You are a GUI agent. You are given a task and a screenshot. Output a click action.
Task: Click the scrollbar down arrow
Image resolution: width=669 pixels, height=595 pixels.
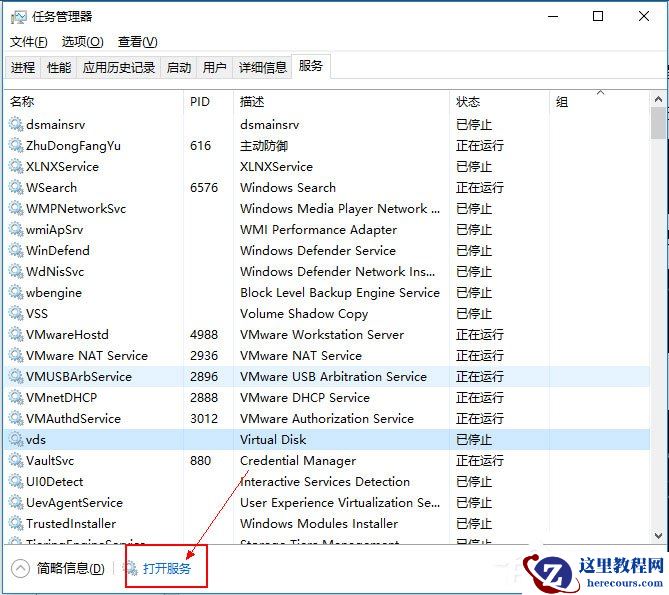658,535
